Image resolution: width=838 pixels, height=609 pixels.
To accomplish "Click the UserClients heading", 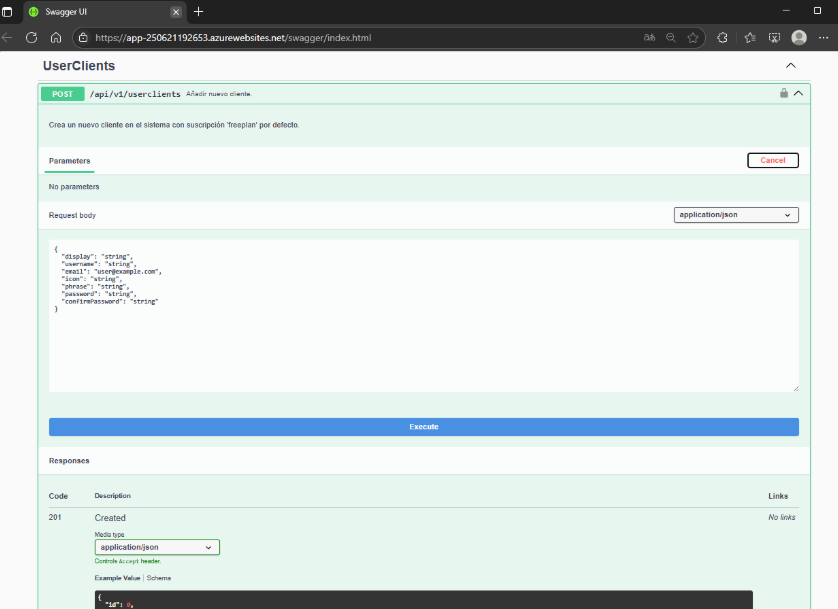I will pyautogui.click(x=79, y=66).
